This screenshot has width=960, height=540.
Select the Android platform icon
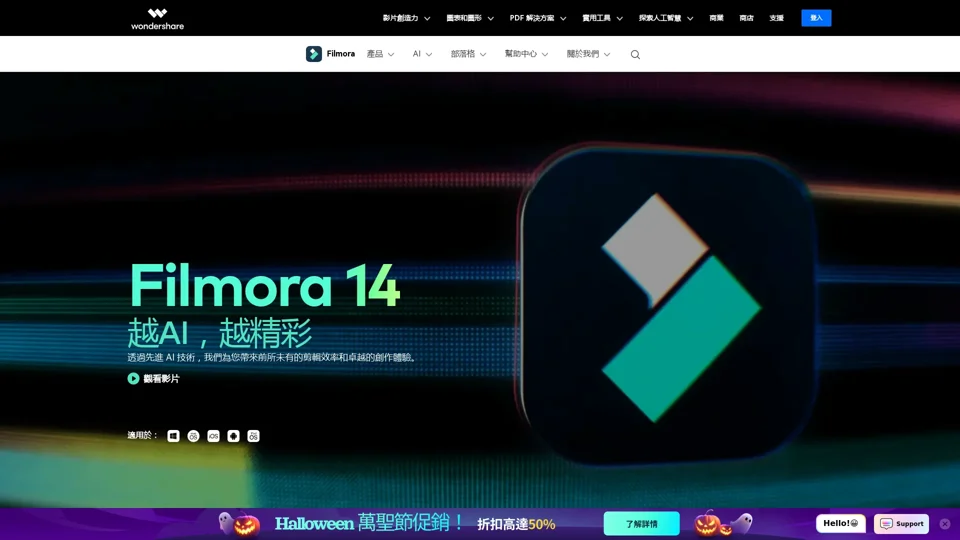(x=233, y=436)
